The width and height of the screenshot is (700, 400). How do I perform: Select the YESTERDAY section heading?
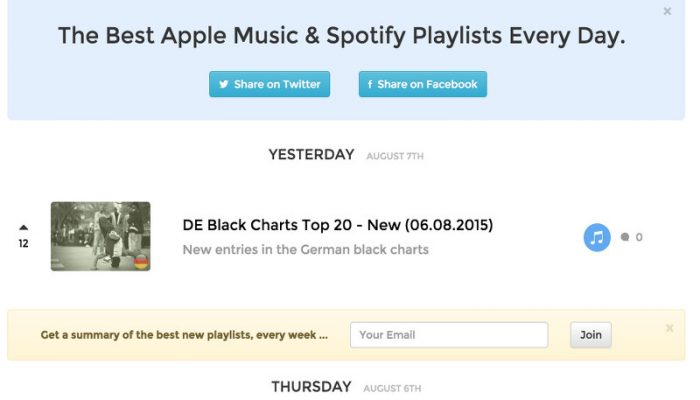point(311,154)
